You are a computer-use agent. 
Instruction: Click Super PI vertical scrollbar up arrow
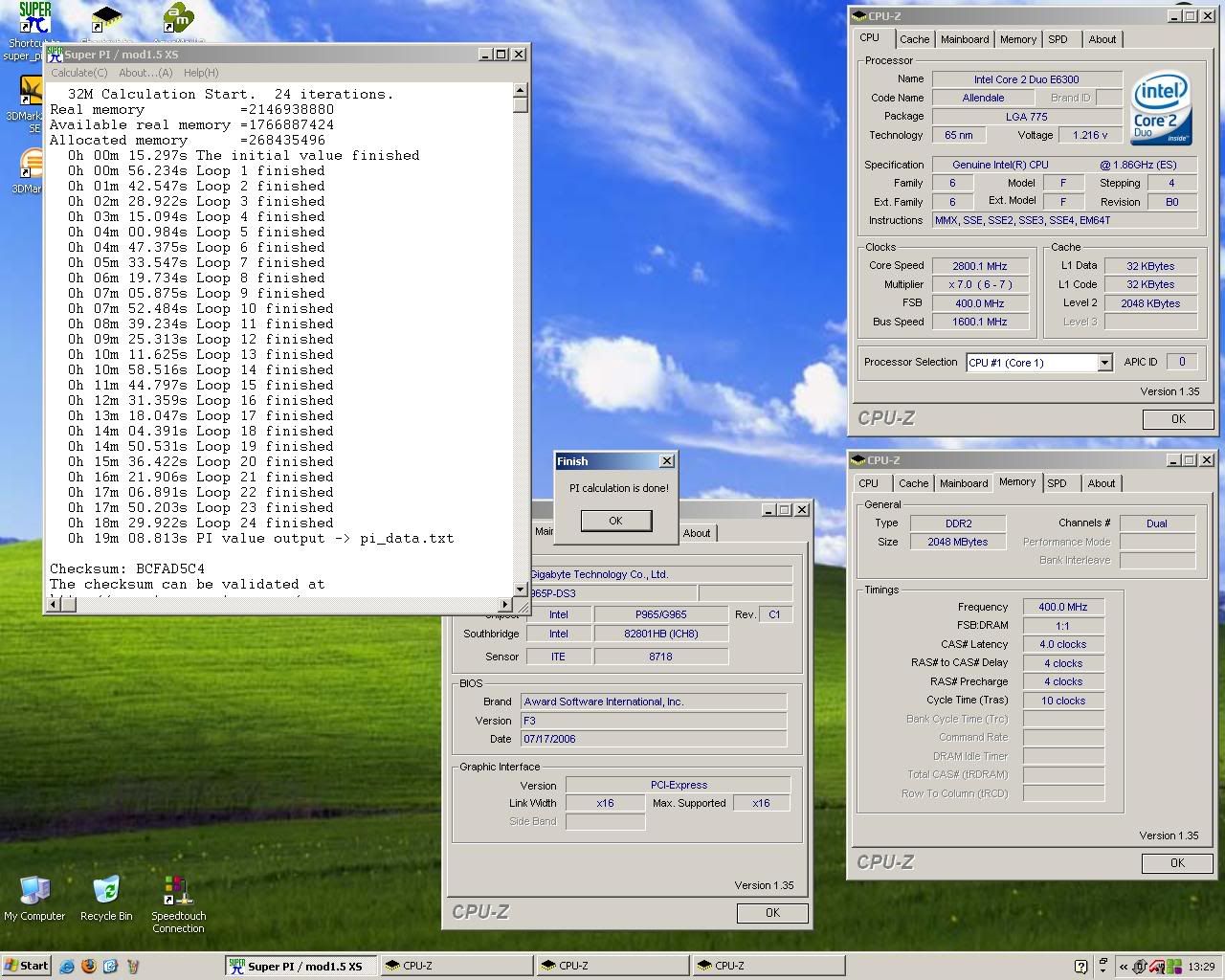[520, 90]
